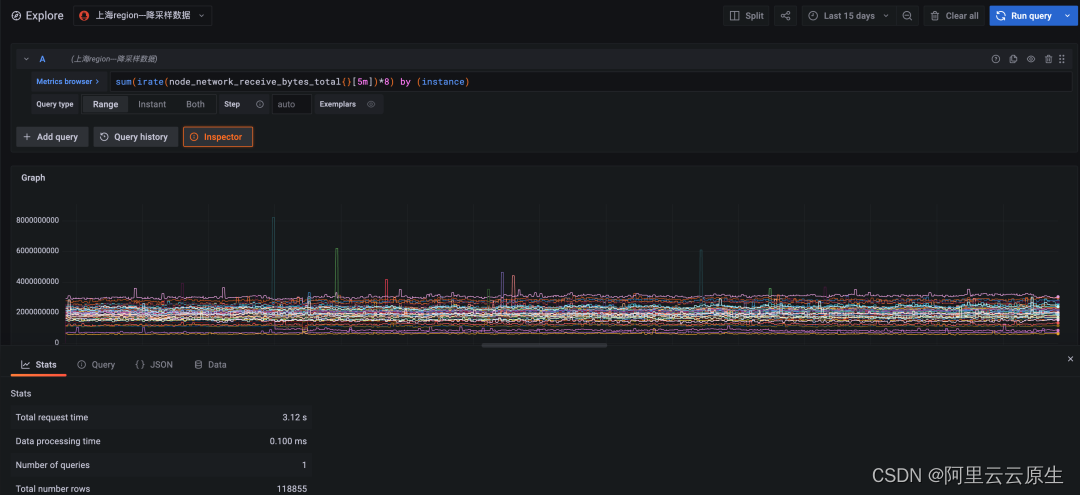Click the Split view button
This screenshot has height=495, width=1080.
tap(746, 15)
